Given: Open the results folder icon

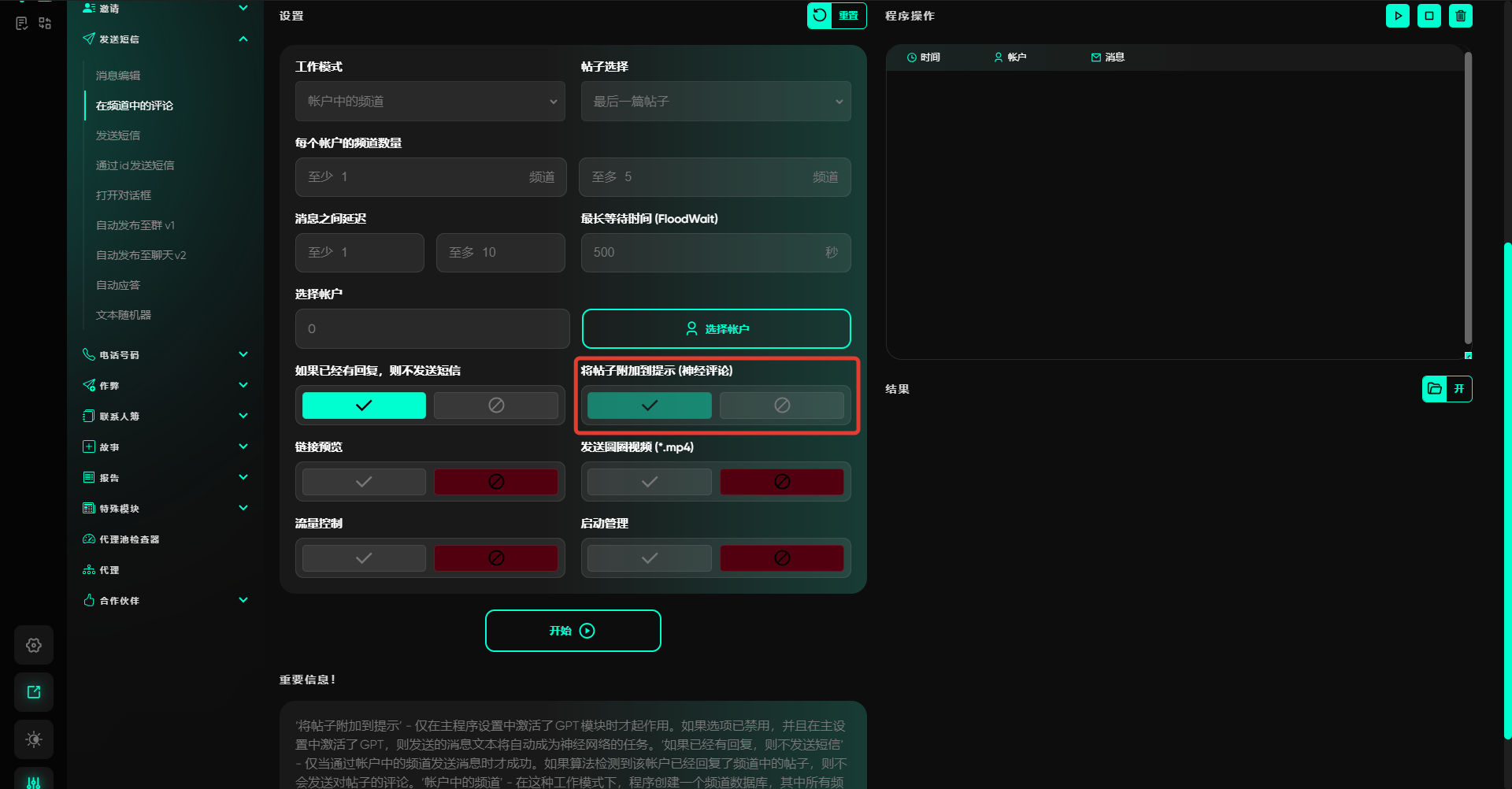Looking at the screenshot, I should tap(1435, 389).
